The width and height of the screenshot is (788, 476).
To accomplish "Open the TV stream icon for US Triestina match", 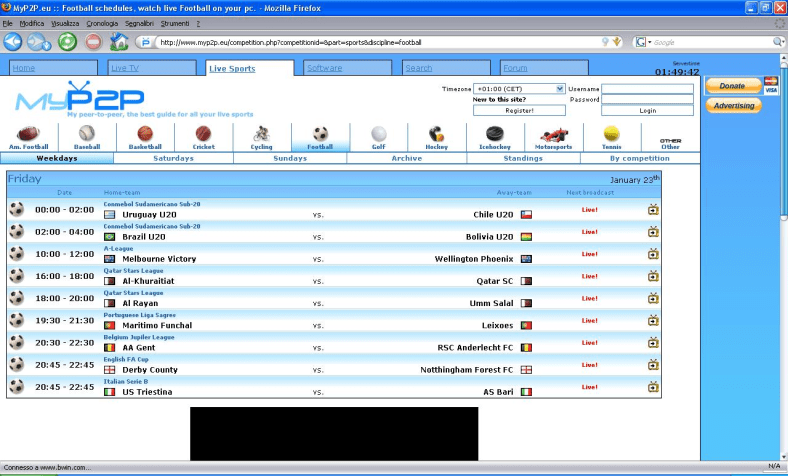I will pos(653,387).
